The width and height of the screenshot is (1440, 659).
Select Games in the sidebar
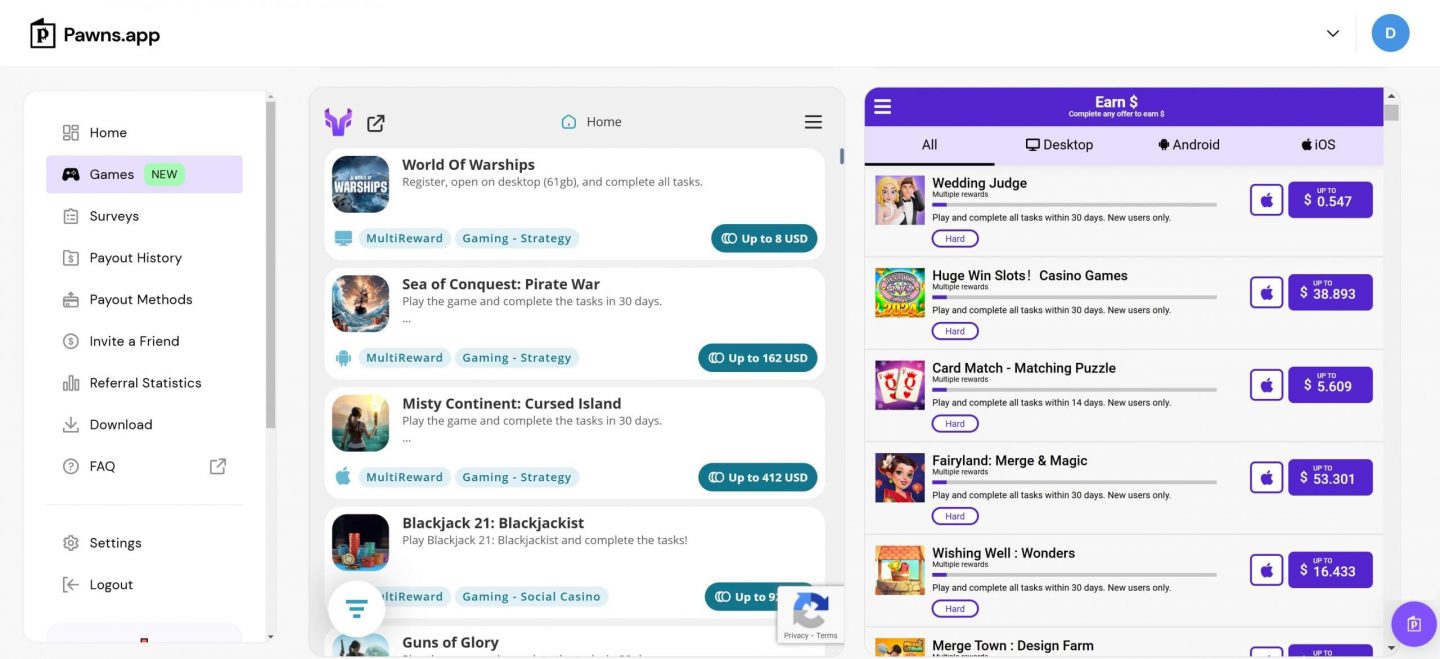113,173
